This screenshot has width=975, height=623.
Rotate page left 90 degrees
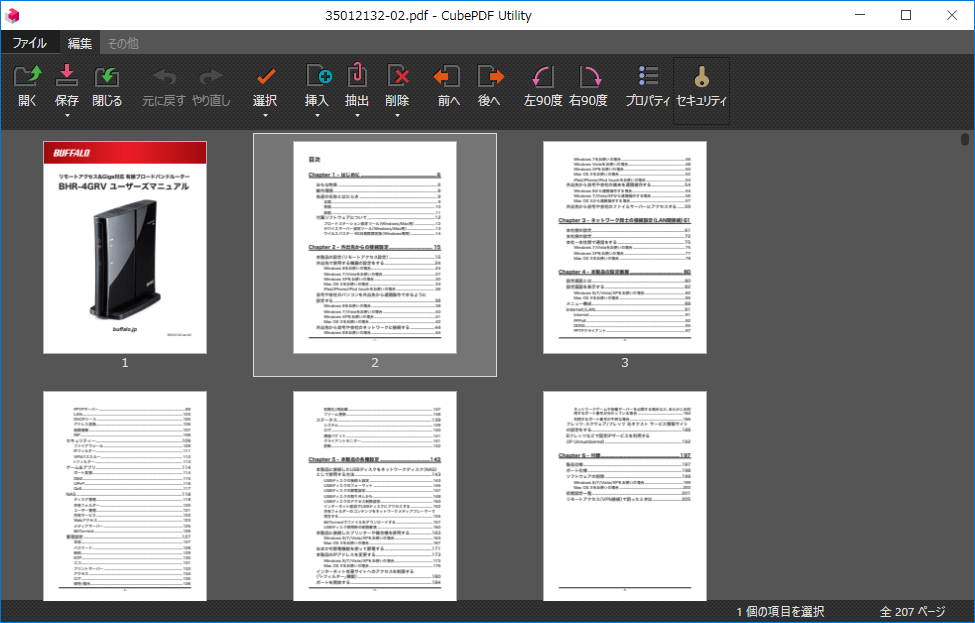(x=543, y=77)
